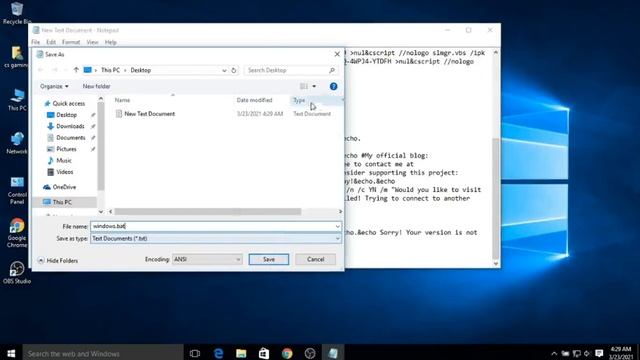The width and height of the screenshot is (640, 360).
Task: Open Notepad Help menu
Action: coord(111,42)
